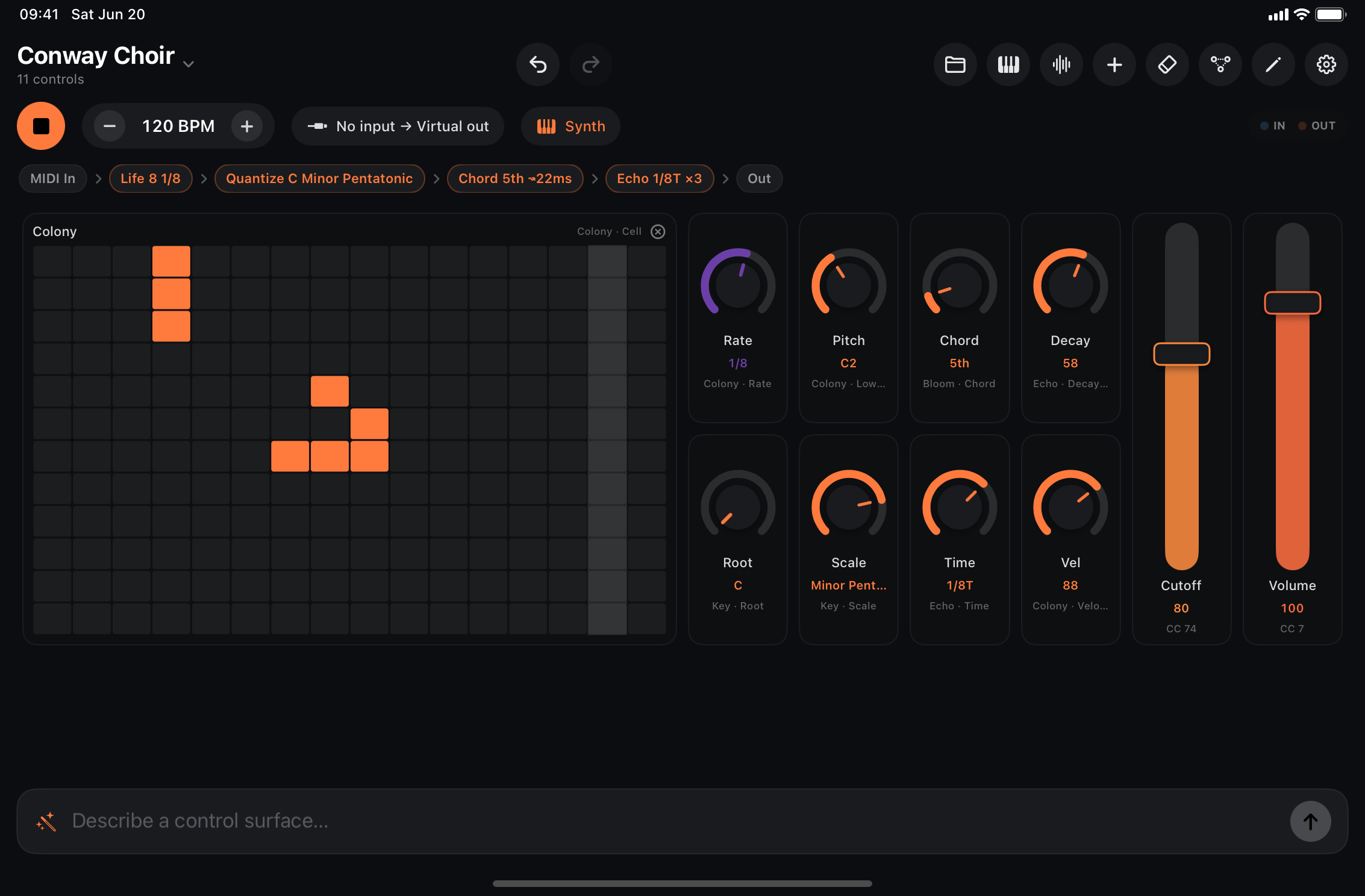Check the battery status icon
1365x896 pixels.
click(1331, 14)
